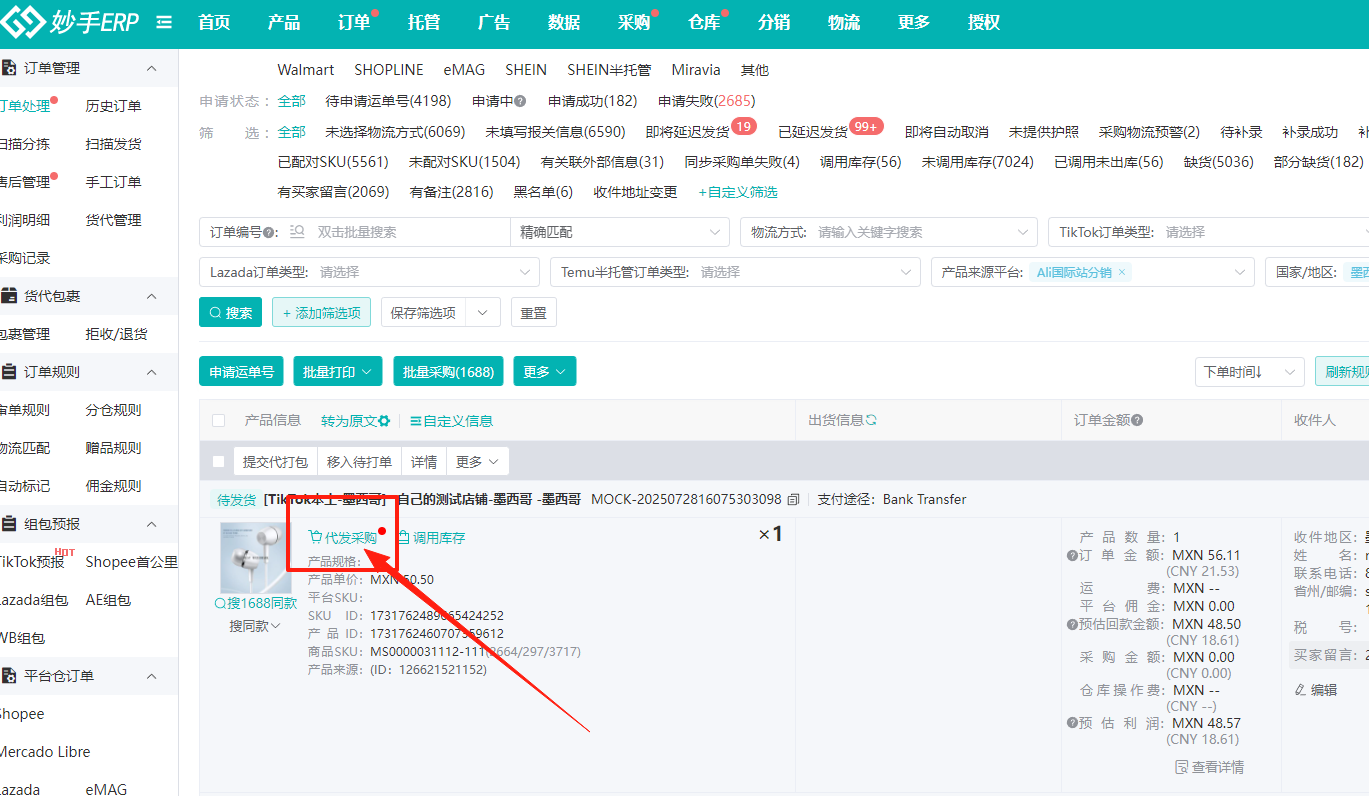Click the 货代包裹 section icon in sidebar
The image size is (1369, 796).
point(8,296)
